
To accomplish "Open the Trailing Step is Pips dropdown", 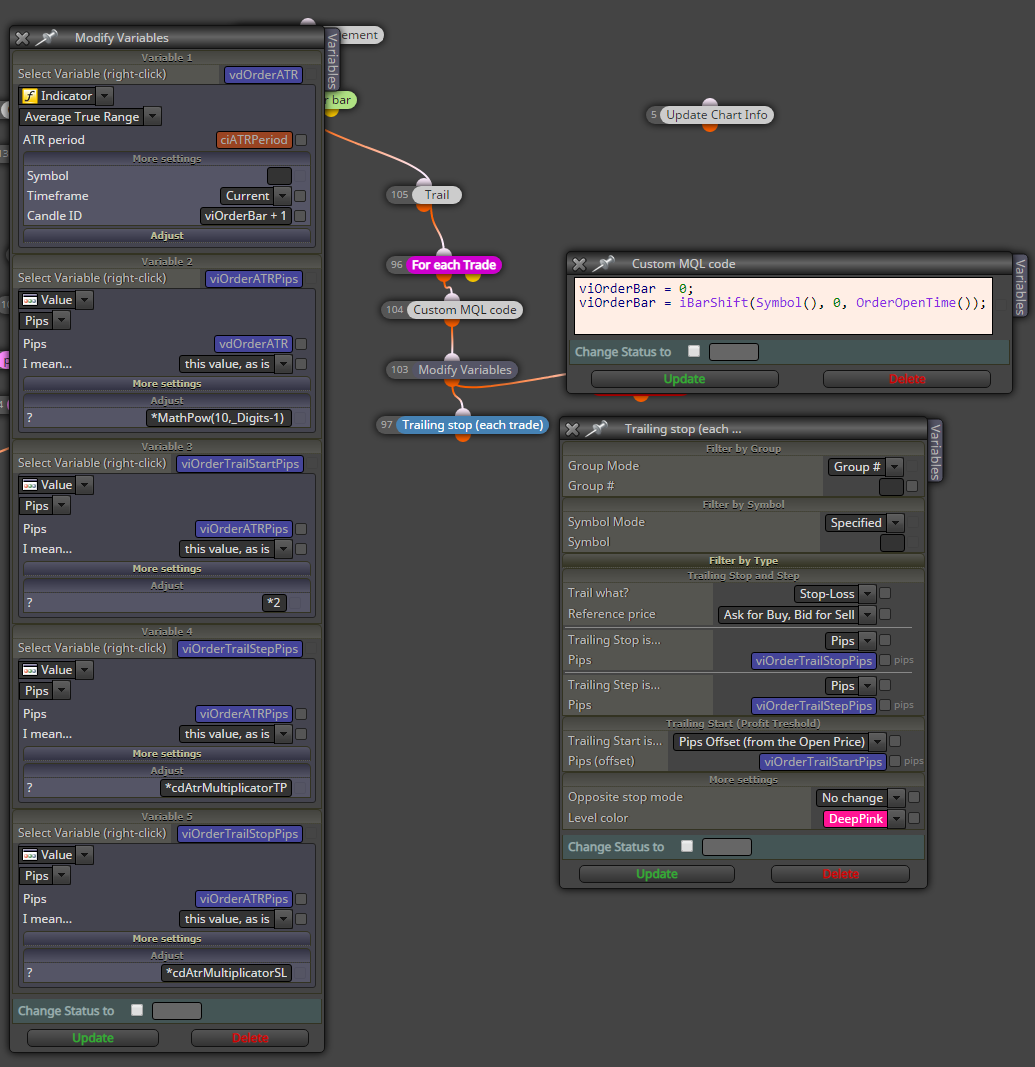I will tap(867, 686).
